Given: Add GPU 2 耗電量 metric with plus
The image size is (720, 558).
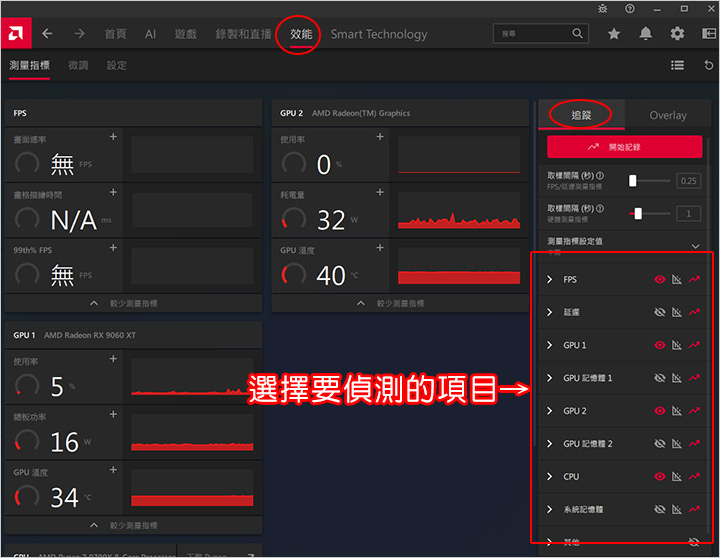Looking at the screenshot, I should 380,192.
